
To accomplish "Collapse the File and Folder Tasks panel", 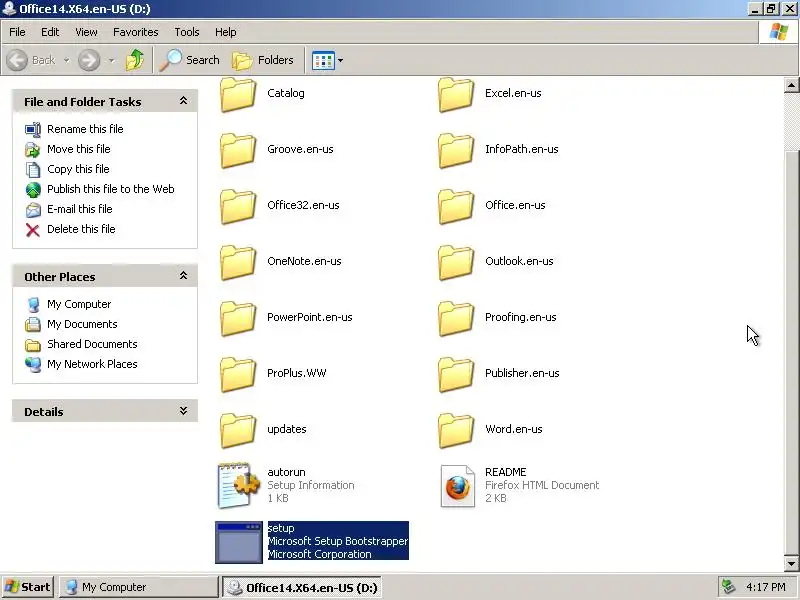I will coord(183,101).
